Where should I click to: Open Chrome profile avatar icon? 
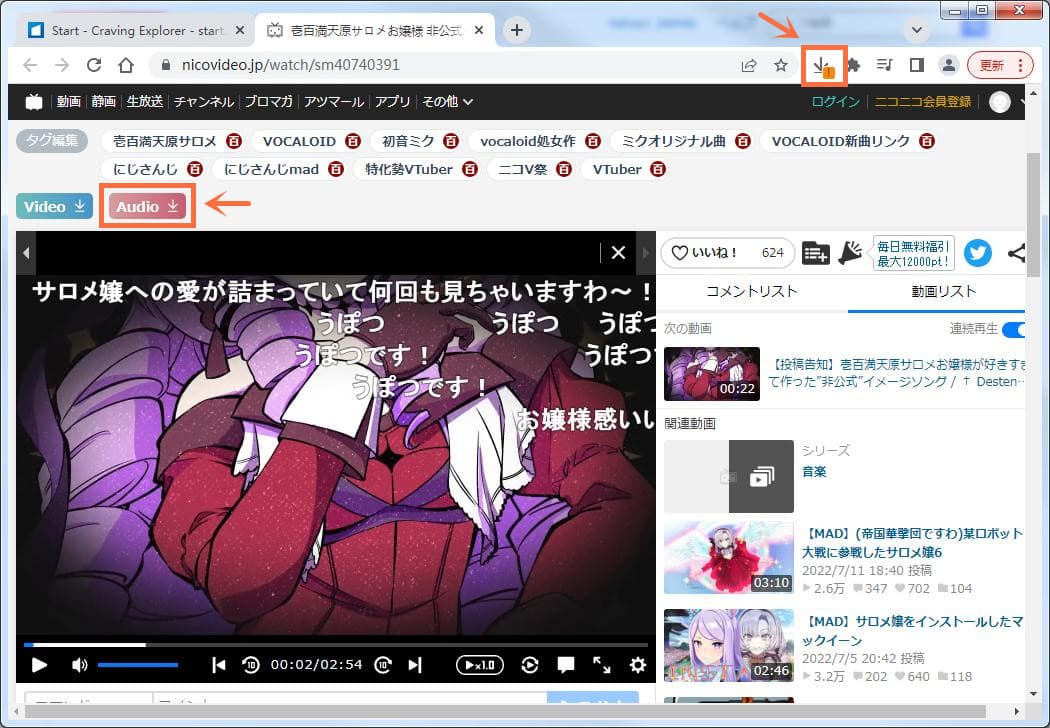(948, 65)
